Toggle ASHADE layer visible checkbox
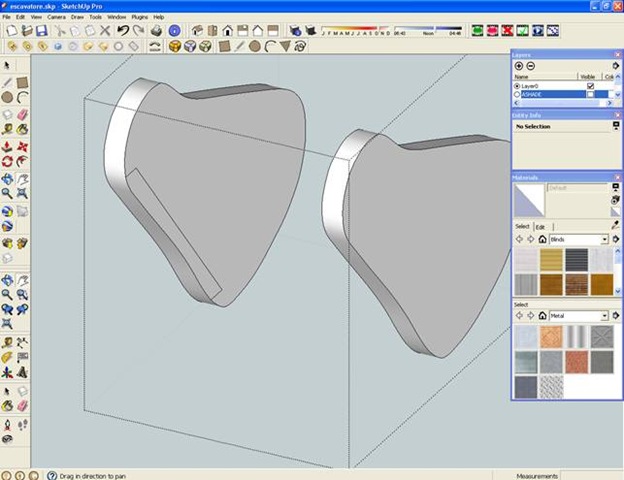The height and width of the screenshot is (480, 624). pos(590,95)
